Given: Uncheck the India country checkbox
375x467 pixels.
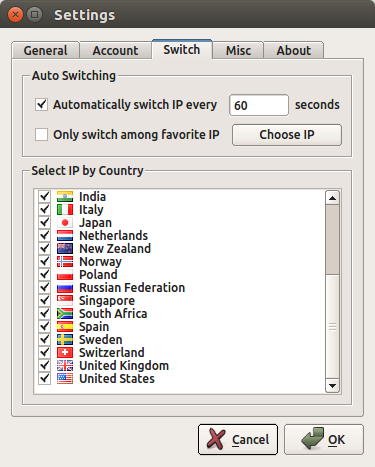Looking at the screenshot, I should pos(44,197).
